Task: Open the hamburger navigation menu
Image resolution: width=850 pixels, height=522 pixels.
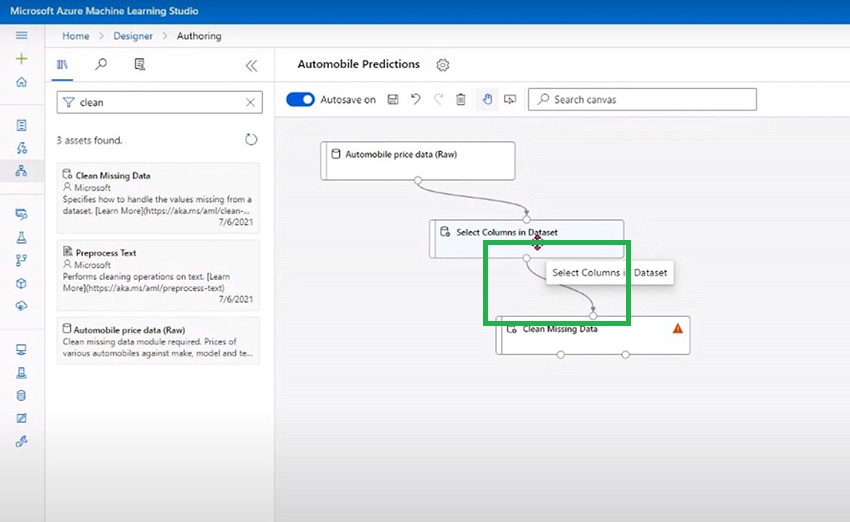Action: [22, 35]
